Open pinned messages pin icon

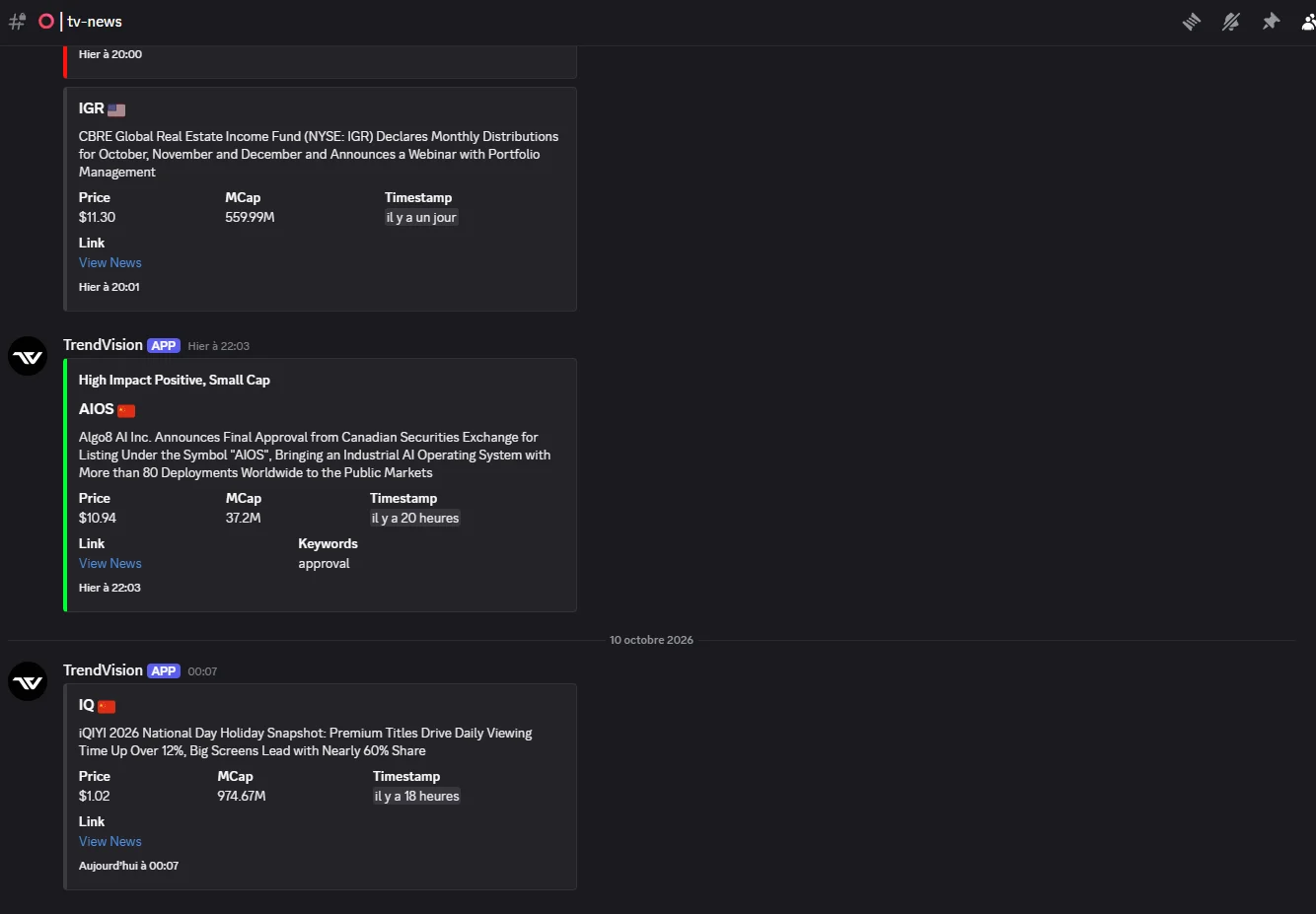[1271, 22]
